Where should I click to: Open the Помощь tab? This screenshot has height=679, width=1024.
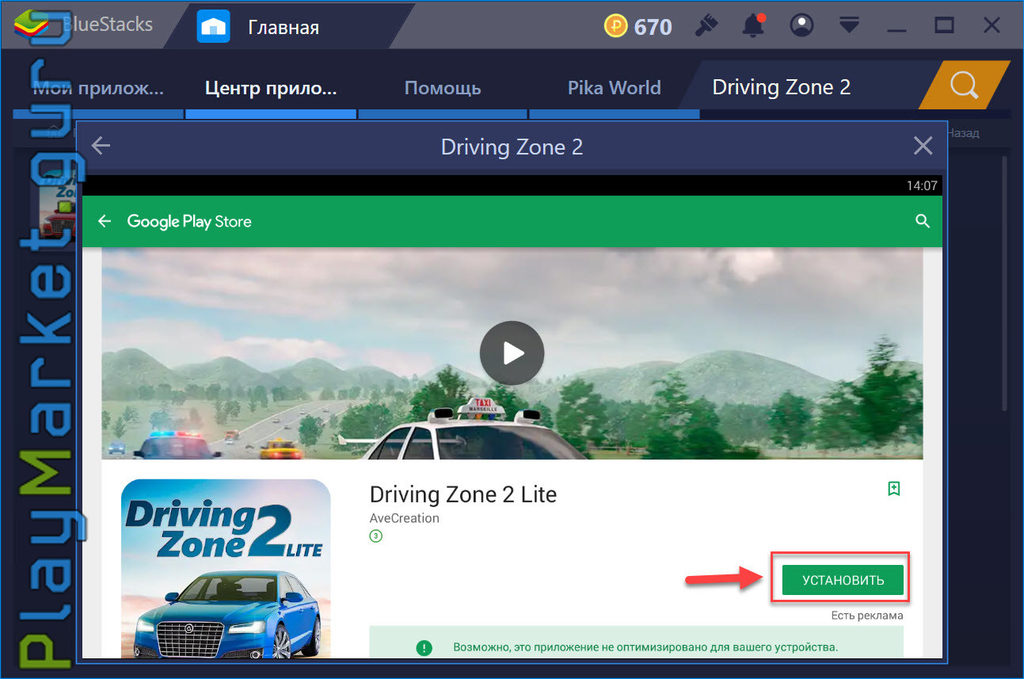tap(443, 87)
